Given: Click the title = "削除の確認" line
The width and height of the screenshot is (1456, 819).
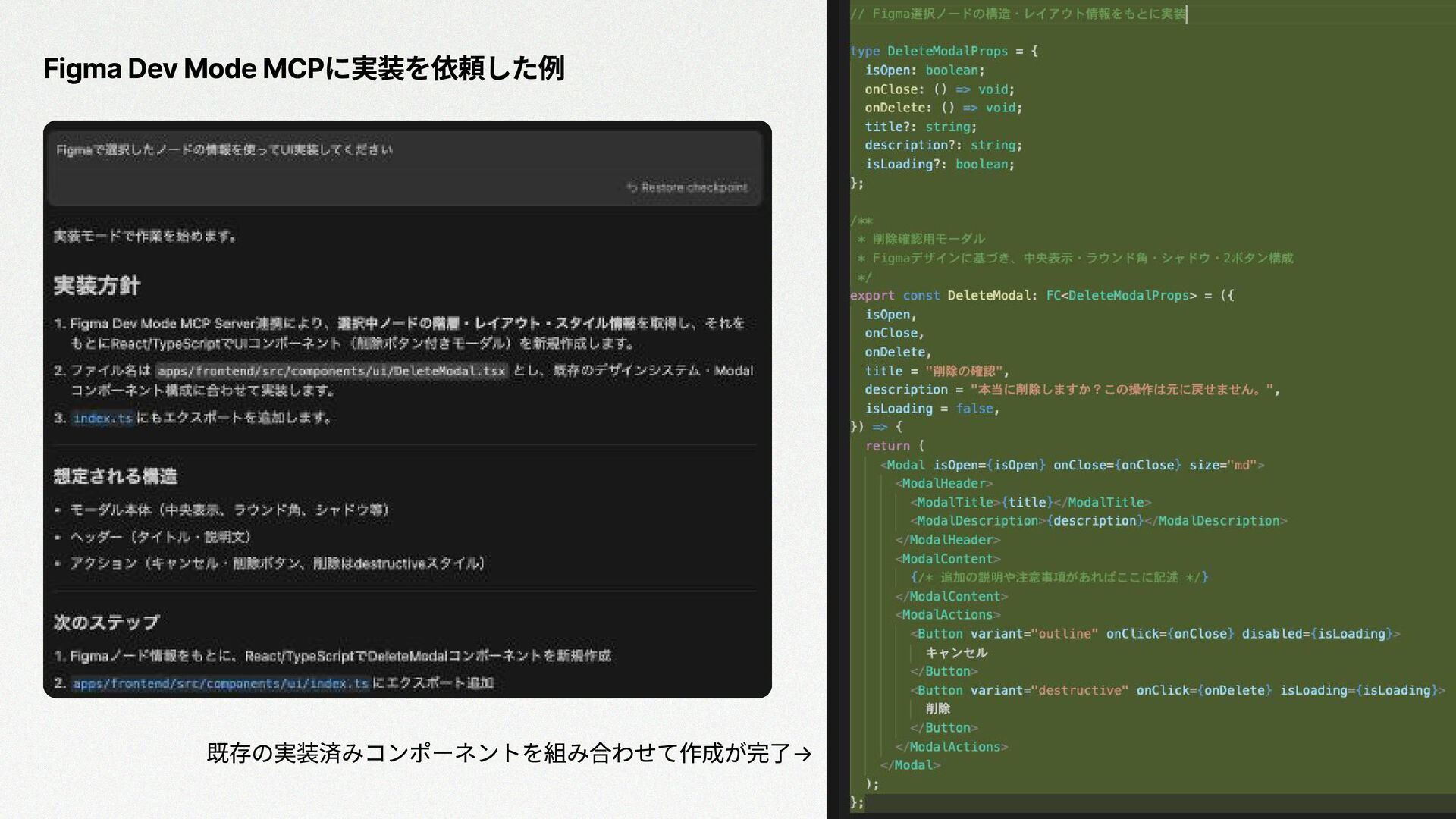Looking at the screenshot, I should coord(937,371).
